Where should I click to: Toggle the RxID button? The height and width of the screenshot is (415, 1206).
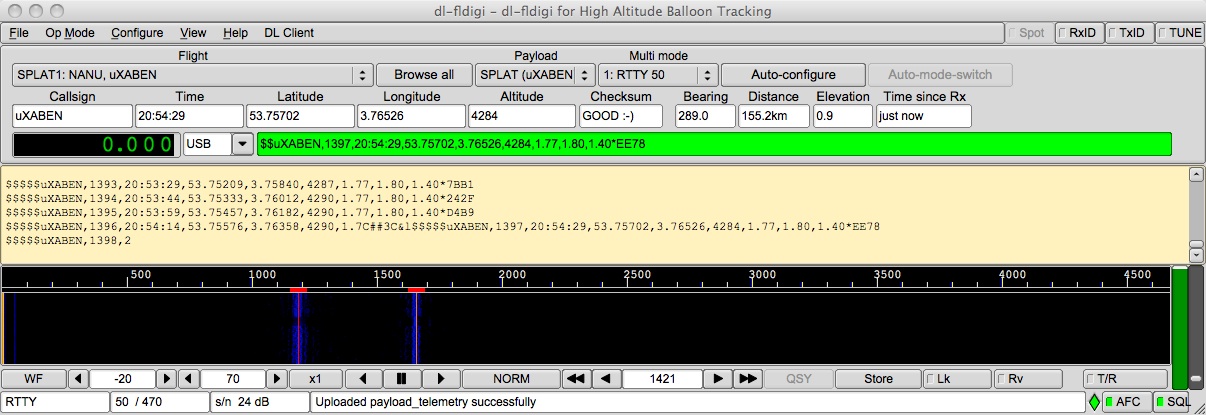(x=1079, y=33)
